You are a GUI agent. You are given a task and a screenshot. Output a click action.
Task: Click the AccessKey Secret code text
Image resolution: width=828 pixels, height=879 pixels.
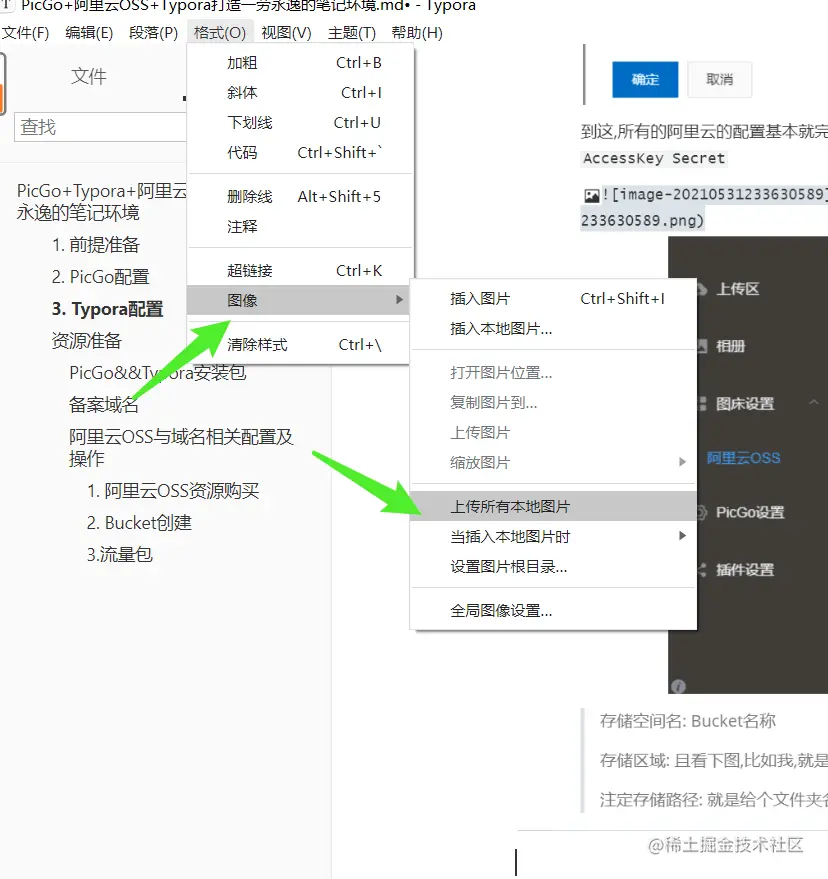click(654, 158)
